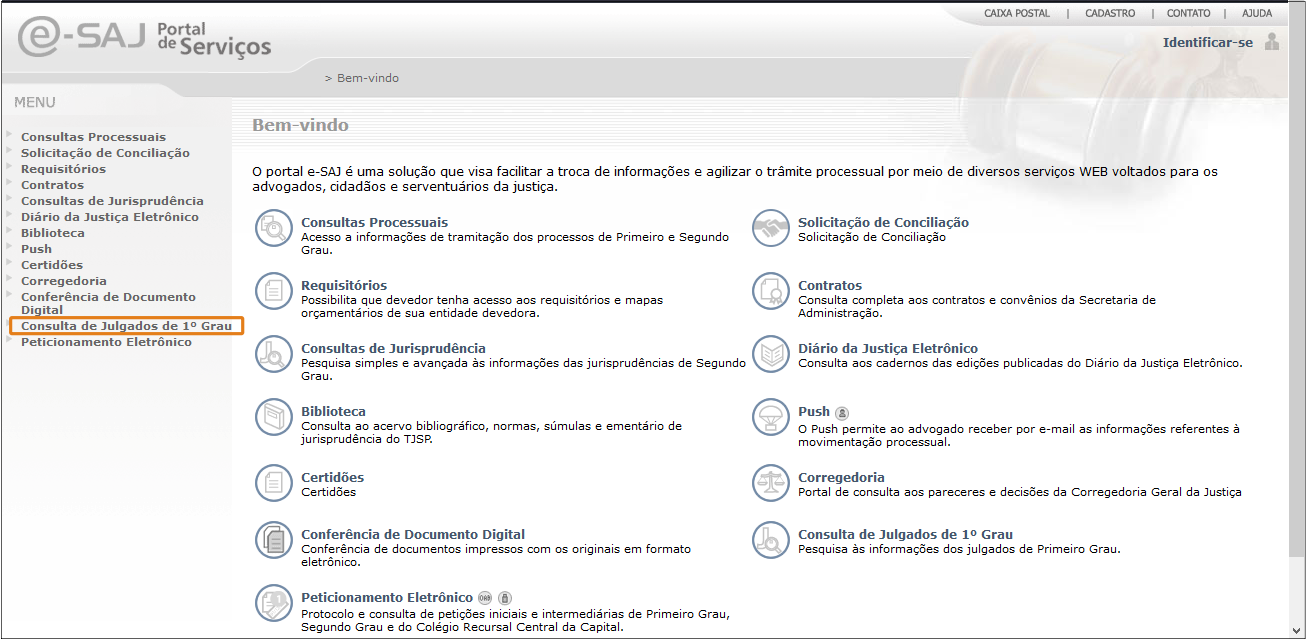Open the Consultas Processuais heading link in main content
Screen dimensions: 1306x640
click(375, 222)
